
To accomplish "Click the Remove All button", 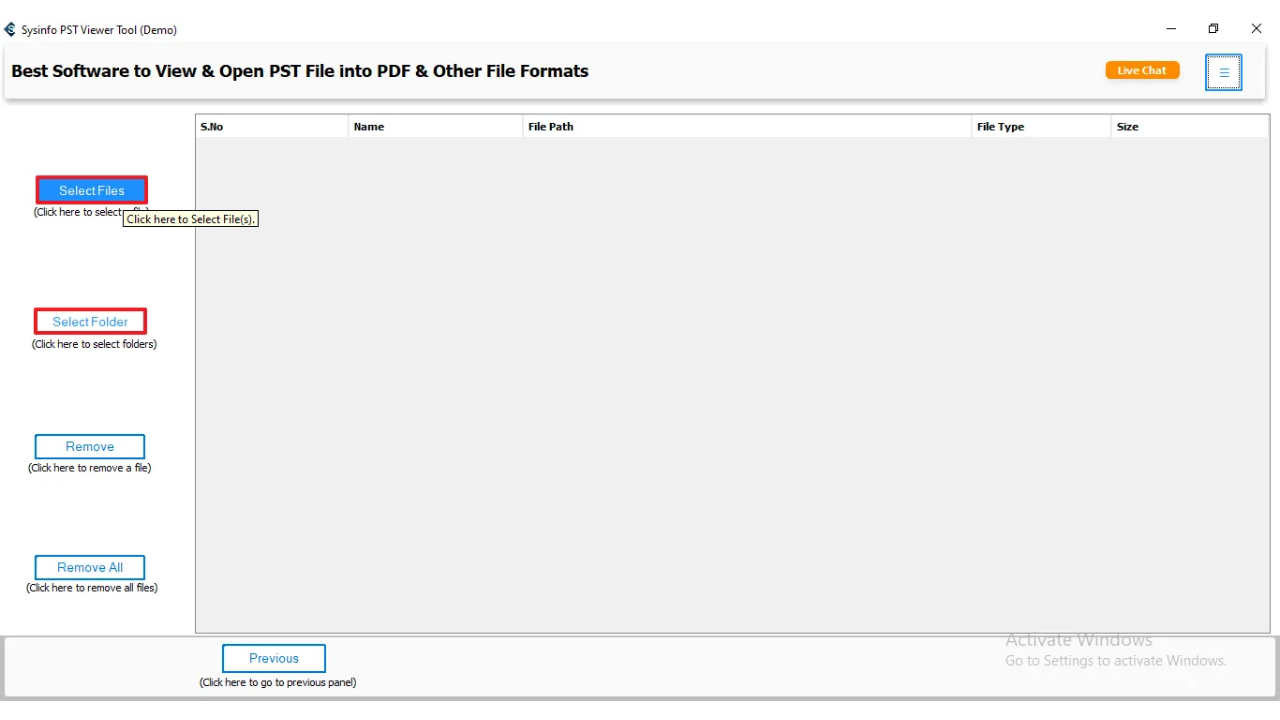I will pos(90,567).
